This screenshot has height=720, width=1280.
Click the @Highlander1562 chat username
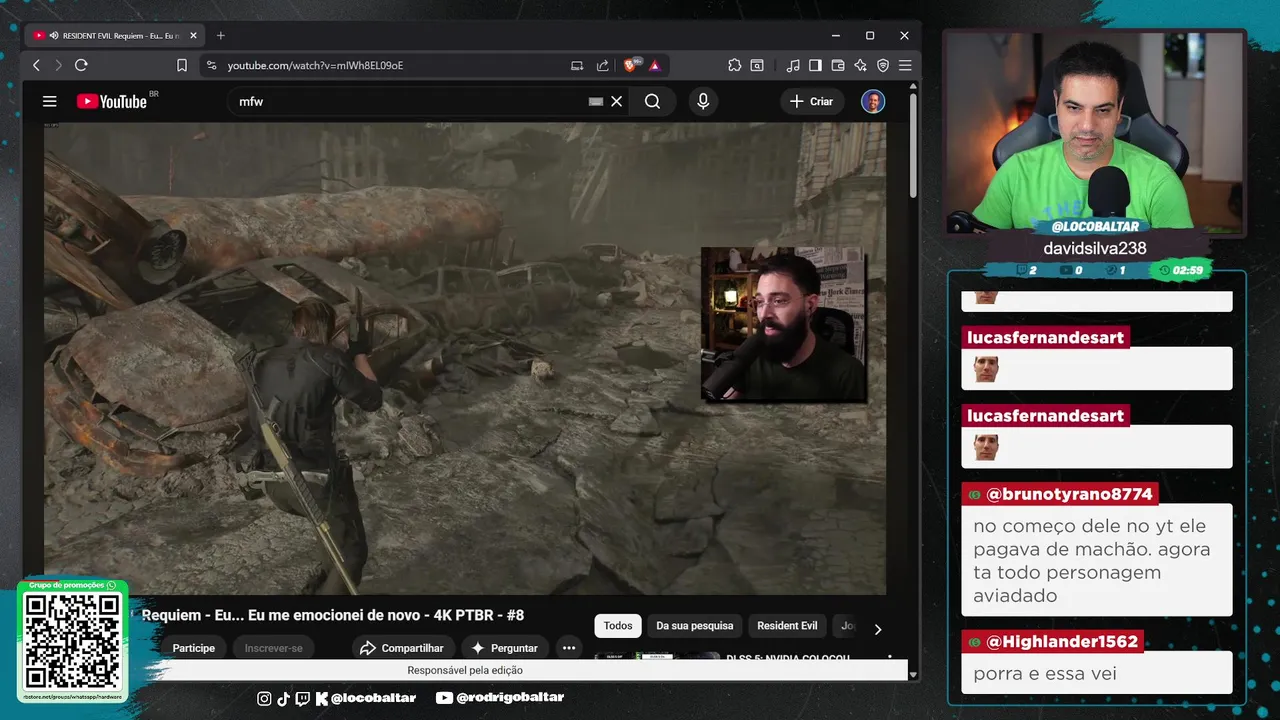coord(1062,641)
